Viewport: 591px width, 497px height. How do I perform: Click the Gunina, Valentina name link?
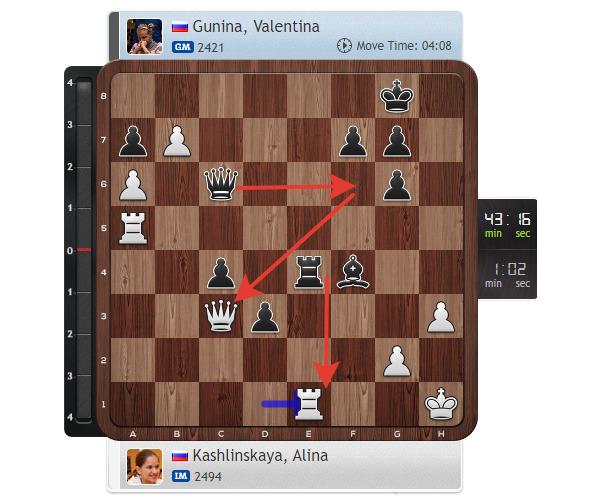pyautogui.click(x=256, y=26)
